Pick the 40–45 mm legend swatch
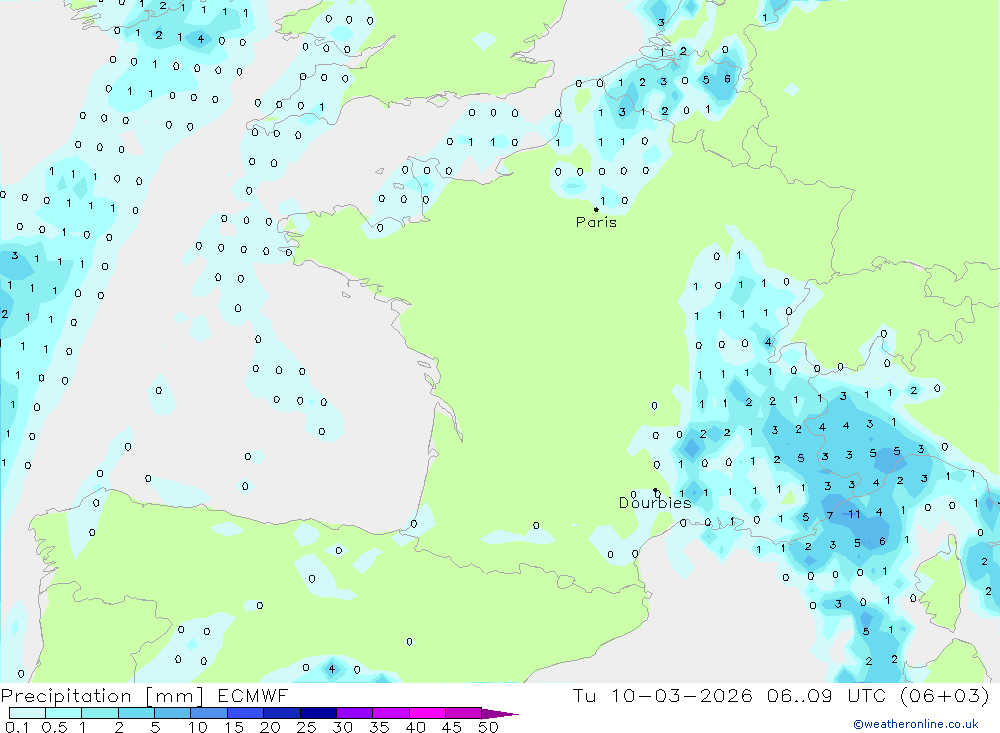 point(427,713)
